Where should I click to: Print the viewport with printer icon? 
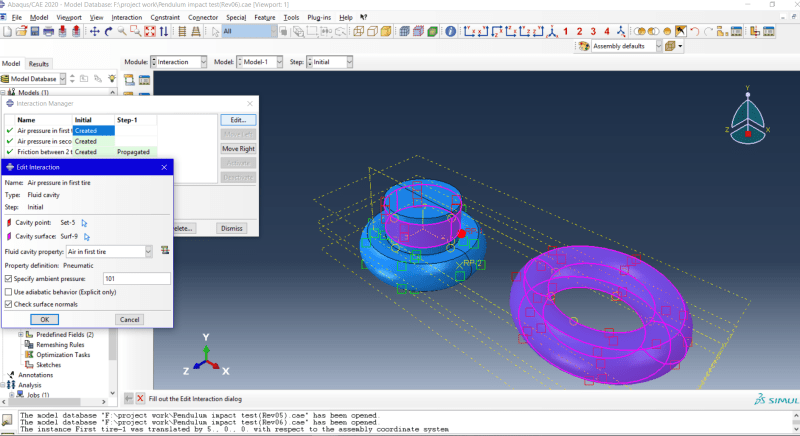click(x=48, y=32)
